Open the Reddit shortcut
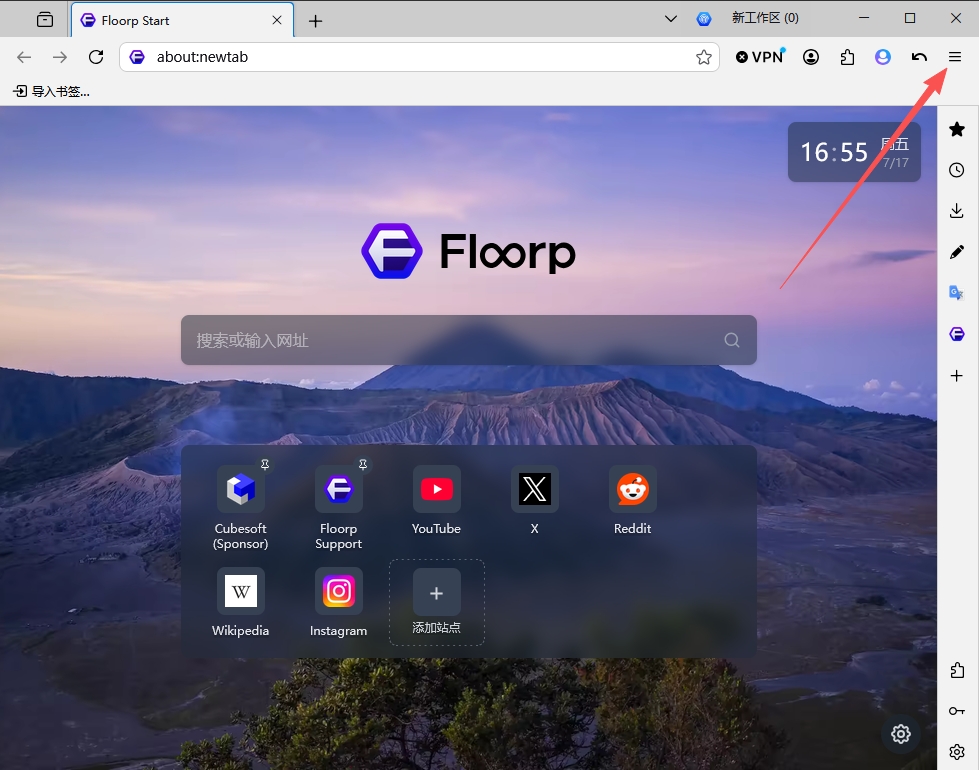Image resolution: width=979 pixels, height=770 pixels. [x=632, y=501]
